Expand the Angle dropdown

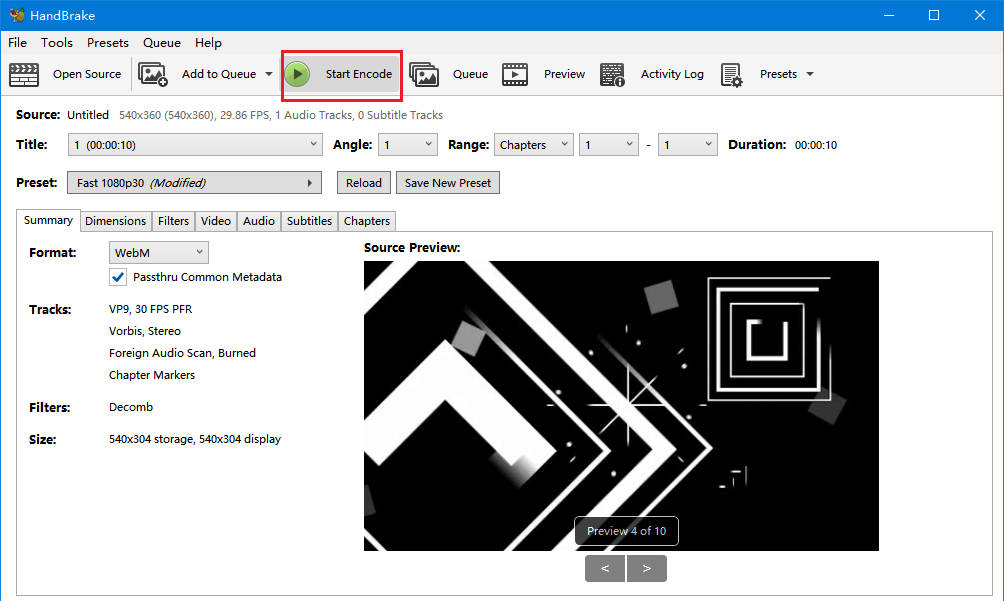coord(408,145)
